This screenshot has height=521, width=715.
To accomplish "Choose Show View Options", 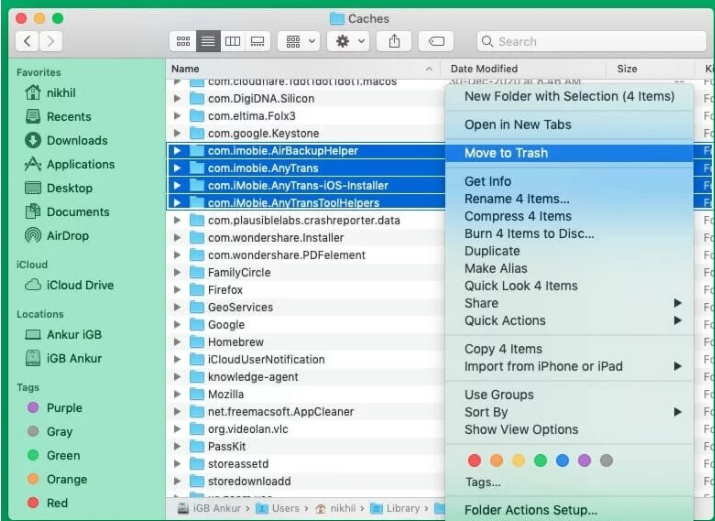I will pyautogui.click(x=569, y=429).
